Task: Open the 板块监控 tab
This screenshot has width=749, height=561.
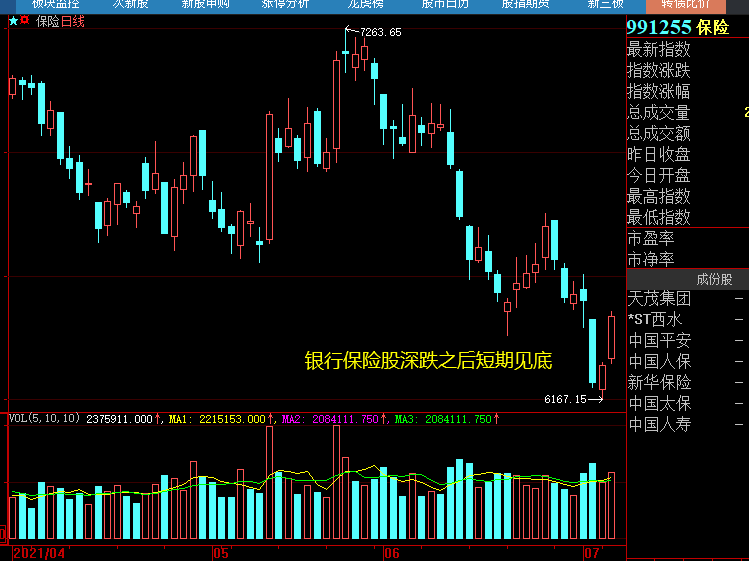Action: 55,4
